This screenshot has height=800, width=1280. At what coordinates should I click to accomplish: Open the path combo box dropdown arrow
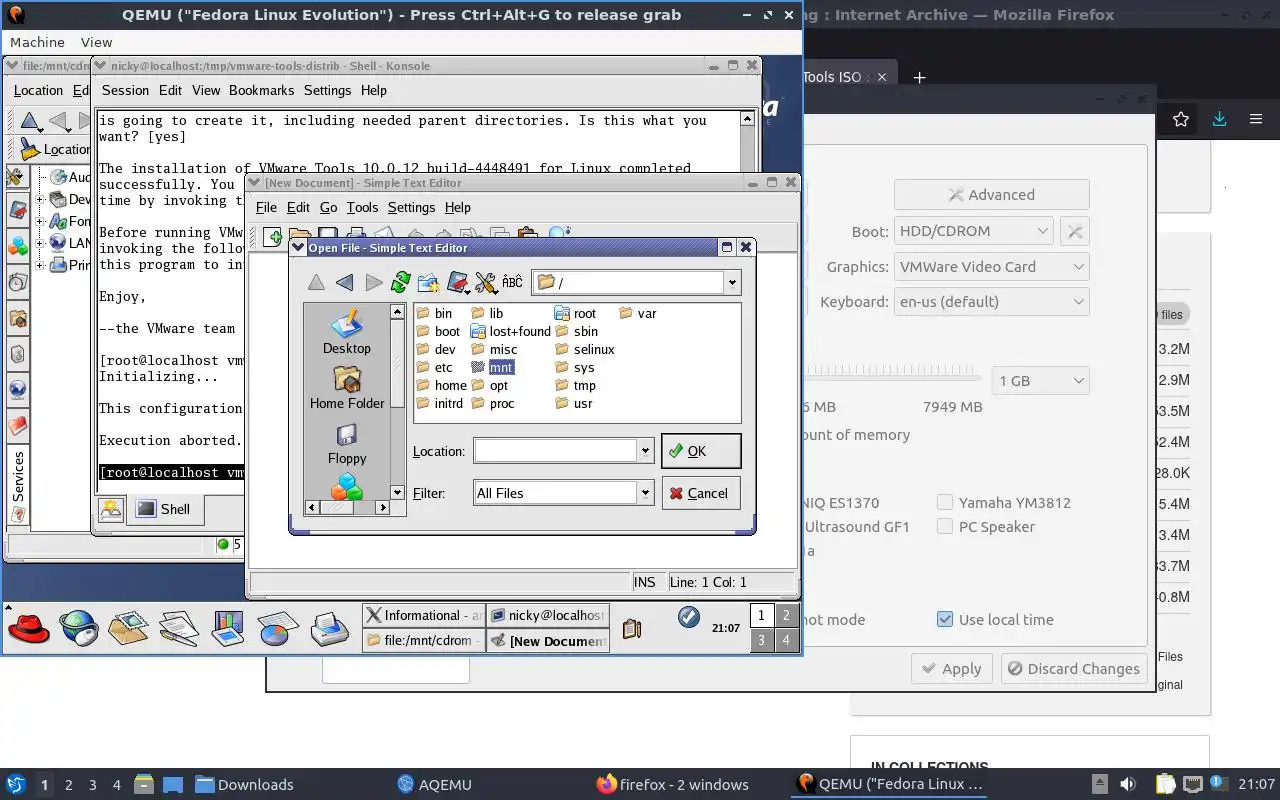[733, 283]
